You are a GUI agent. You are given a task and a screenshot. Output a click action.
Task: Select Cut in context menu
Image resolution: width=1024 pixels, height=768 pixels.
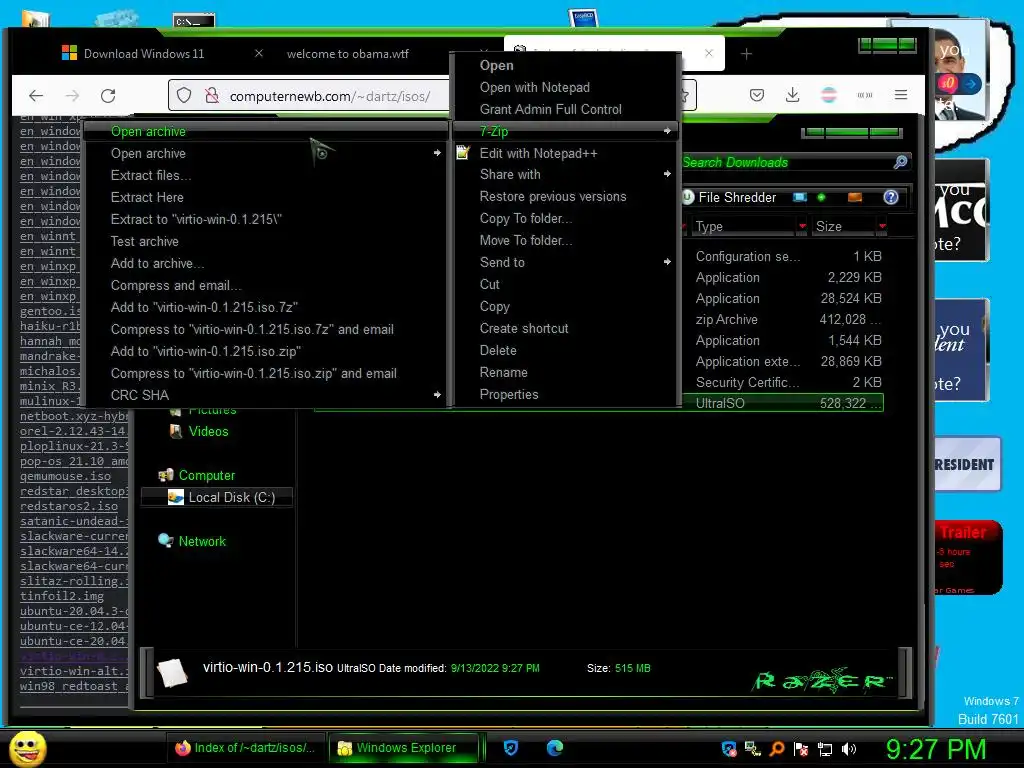(566, 285)
